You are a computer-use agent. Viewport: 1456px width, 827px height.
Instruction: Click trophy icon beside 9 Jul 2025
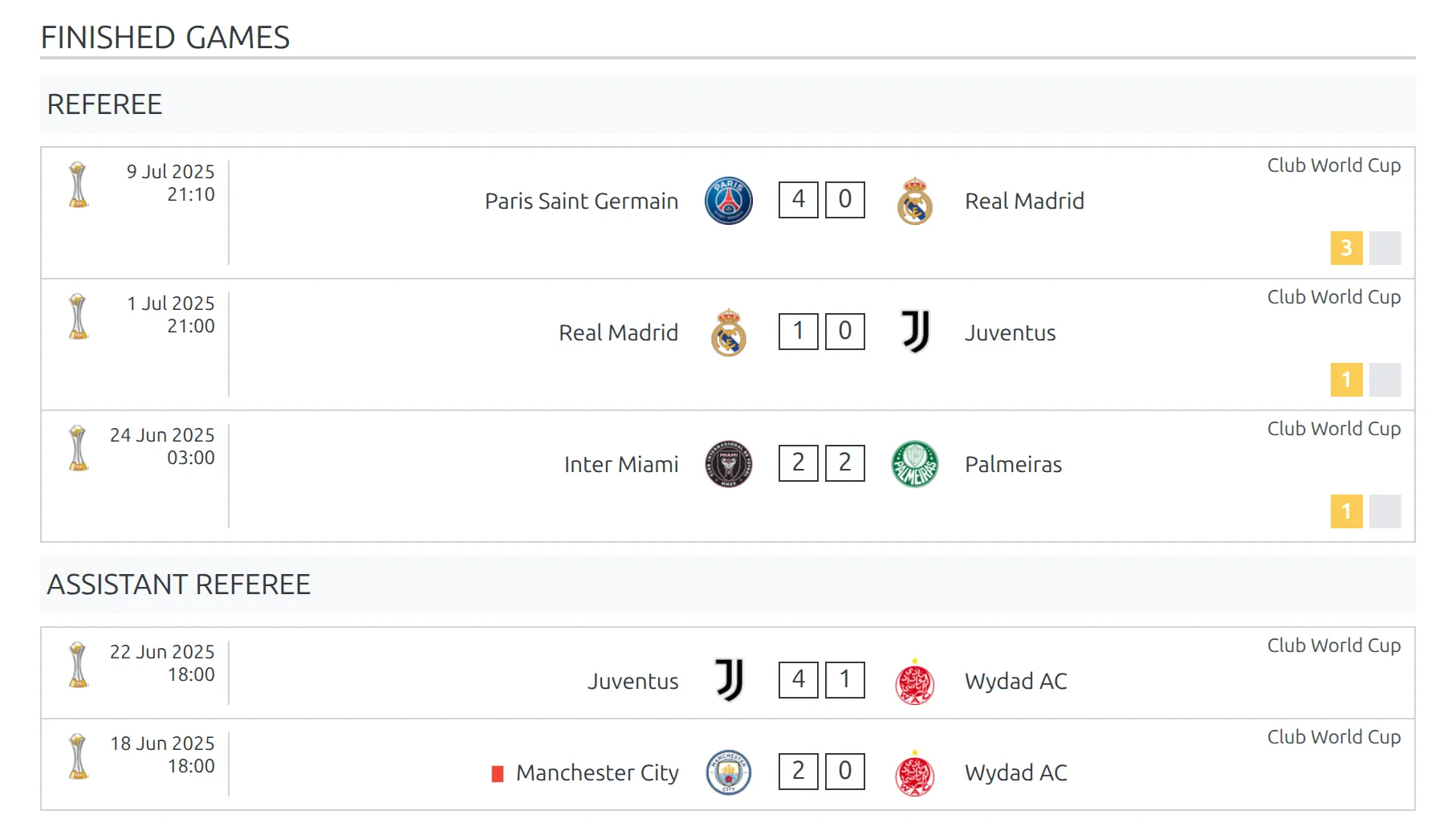[x=78, y=185]
